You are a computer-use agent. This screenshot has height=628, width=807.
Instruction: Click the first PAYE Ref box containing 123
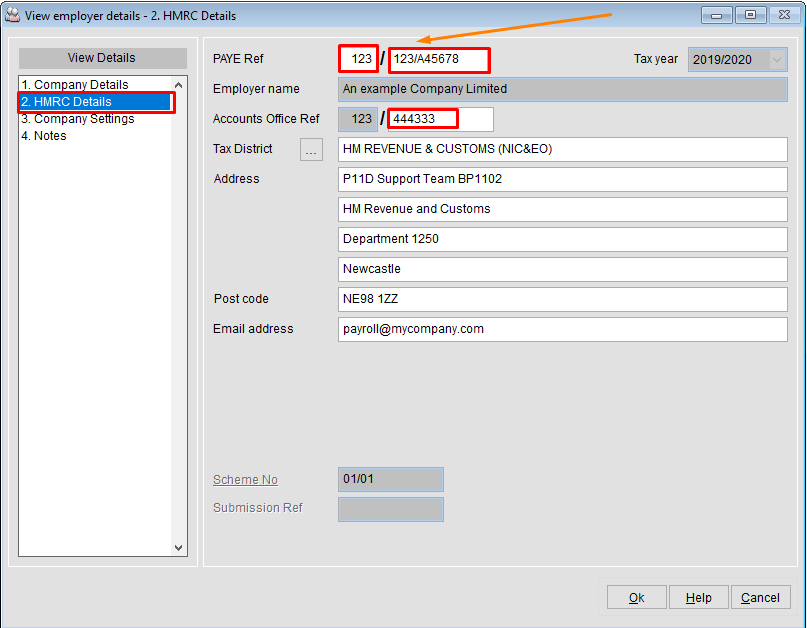tap(358, 59)
